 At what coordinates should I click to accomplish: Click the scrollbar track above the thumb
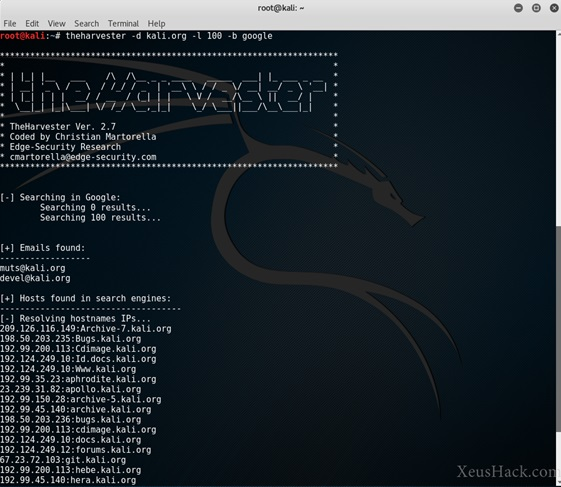click(558, 129)
